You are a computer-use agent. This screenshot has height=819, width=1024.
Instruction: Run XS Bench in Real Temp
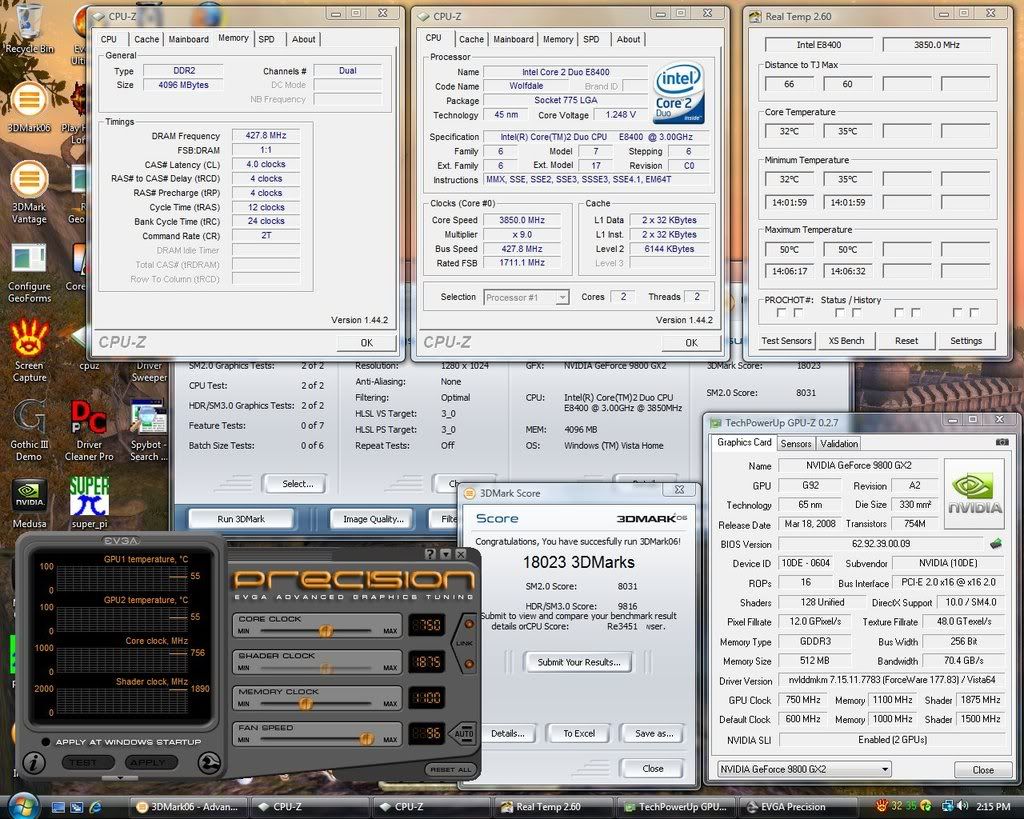pyautogui.click(x=846, y=341)
